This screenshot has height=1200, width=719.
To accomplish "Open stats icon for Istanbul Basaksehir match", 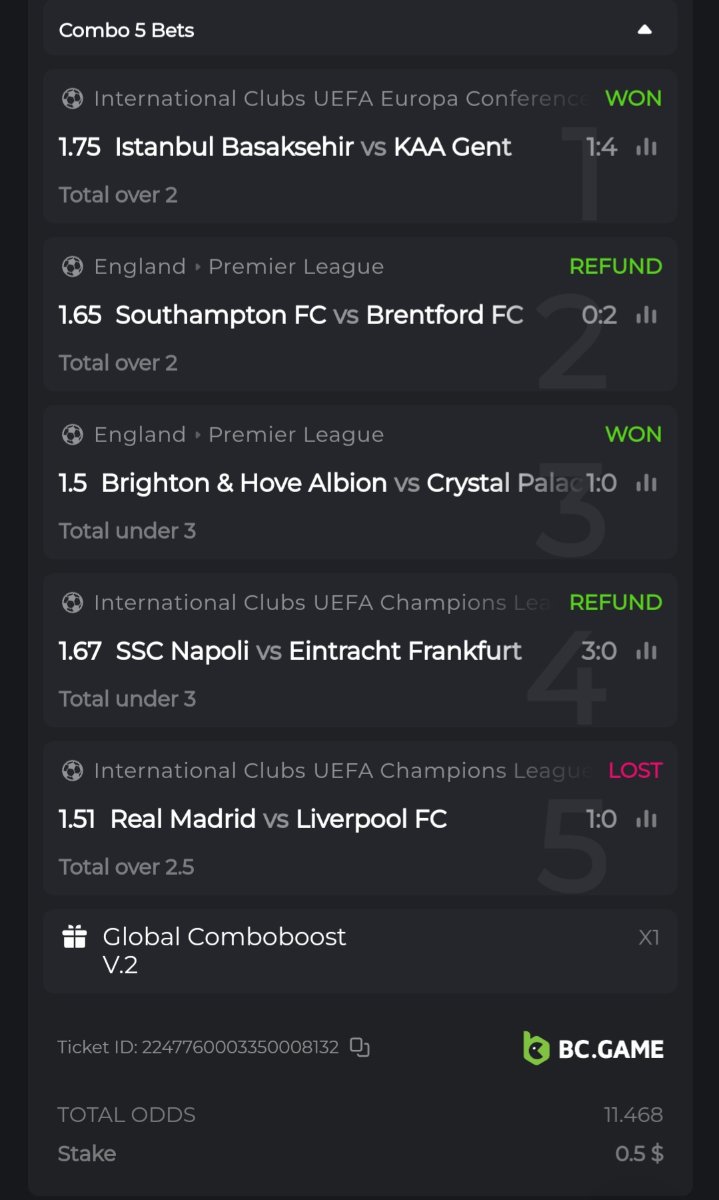I will (647, 148).
